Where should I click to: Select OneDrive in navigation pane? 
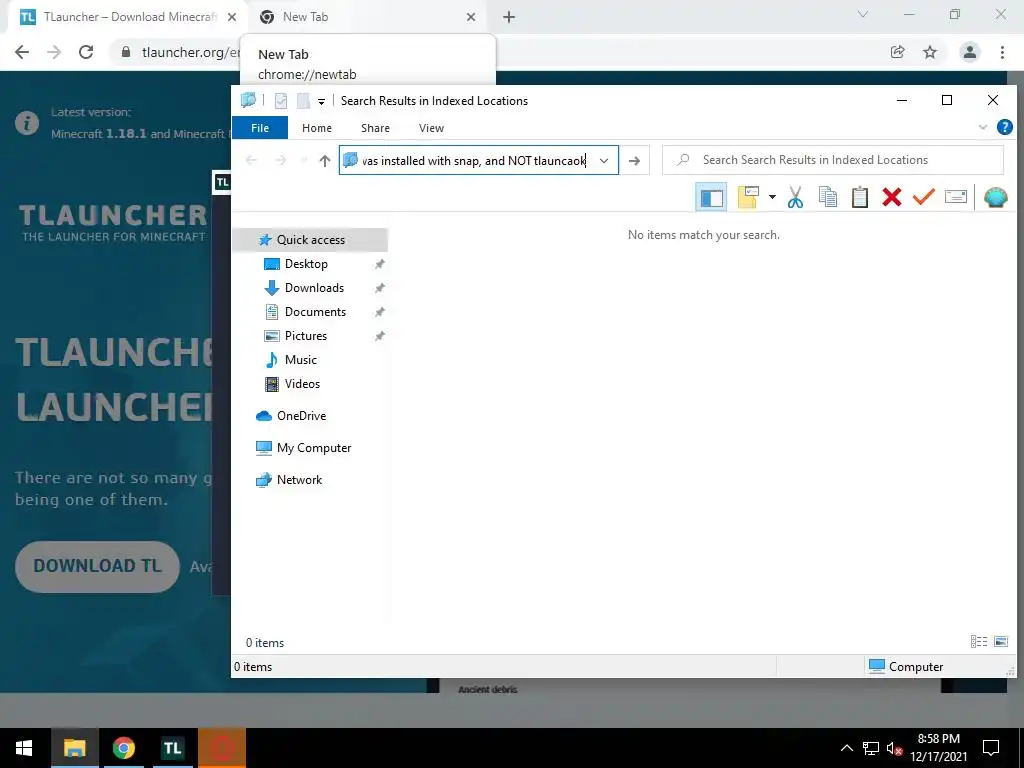click(x=300, y=416)
